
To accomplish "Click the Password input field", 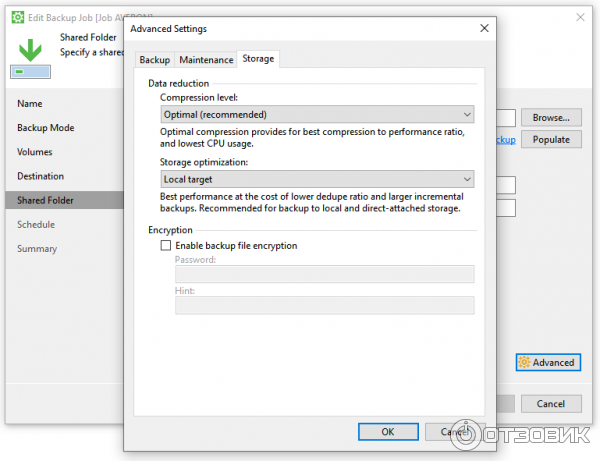I will pyautogui.click(x=324, y=274).
